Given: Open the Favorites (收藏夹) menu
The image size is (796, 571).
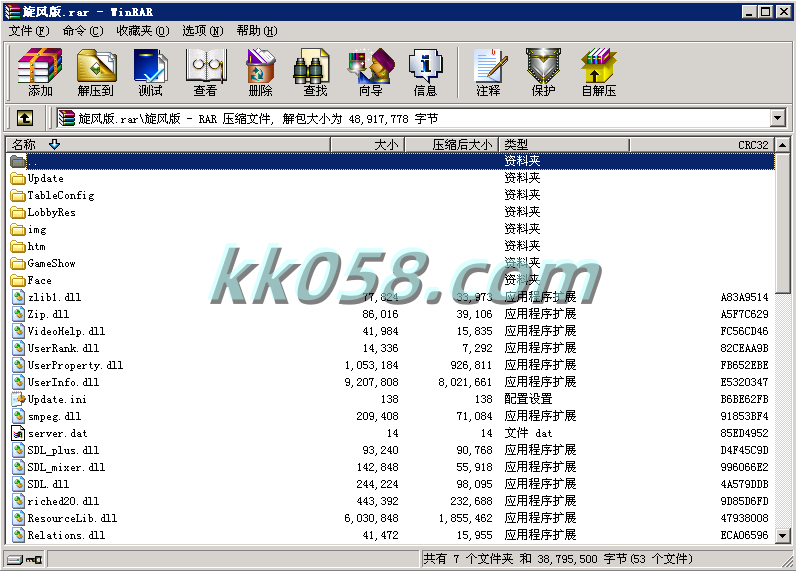Looking at the screenshot, I should (143, 31).
